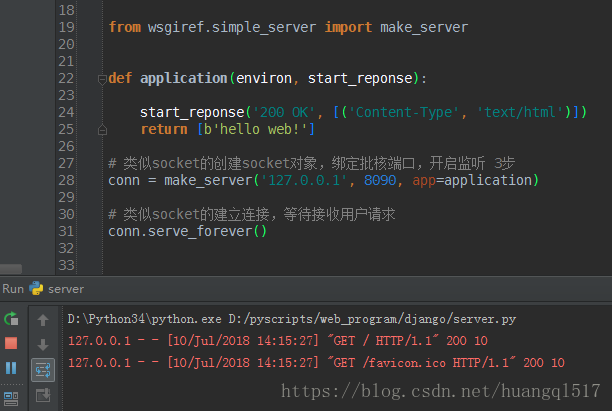
Task: Click the comment on line 27
Action: pos(311,163)
